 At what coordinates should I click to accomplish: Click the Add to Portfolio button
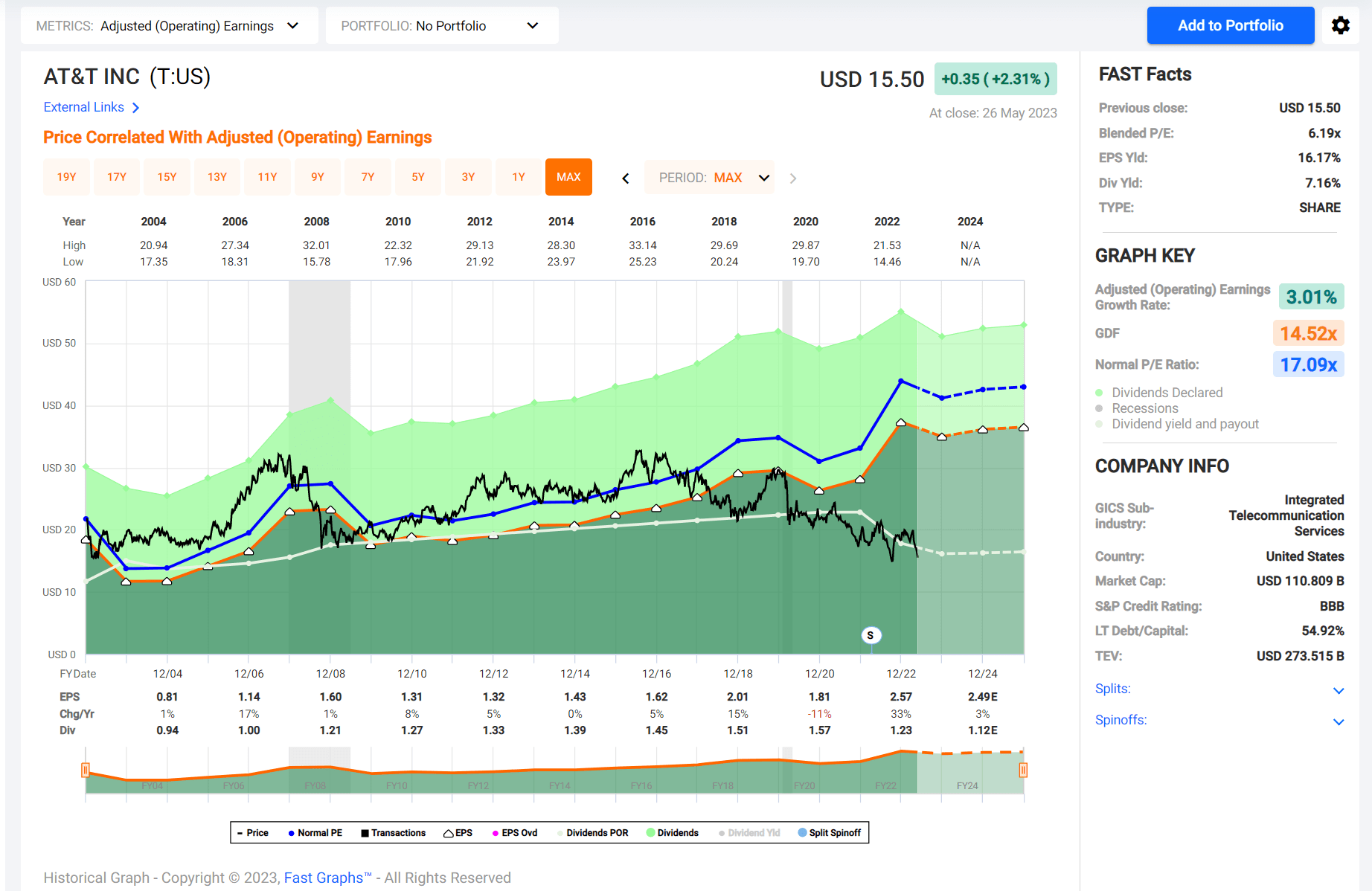point(1231,25)
